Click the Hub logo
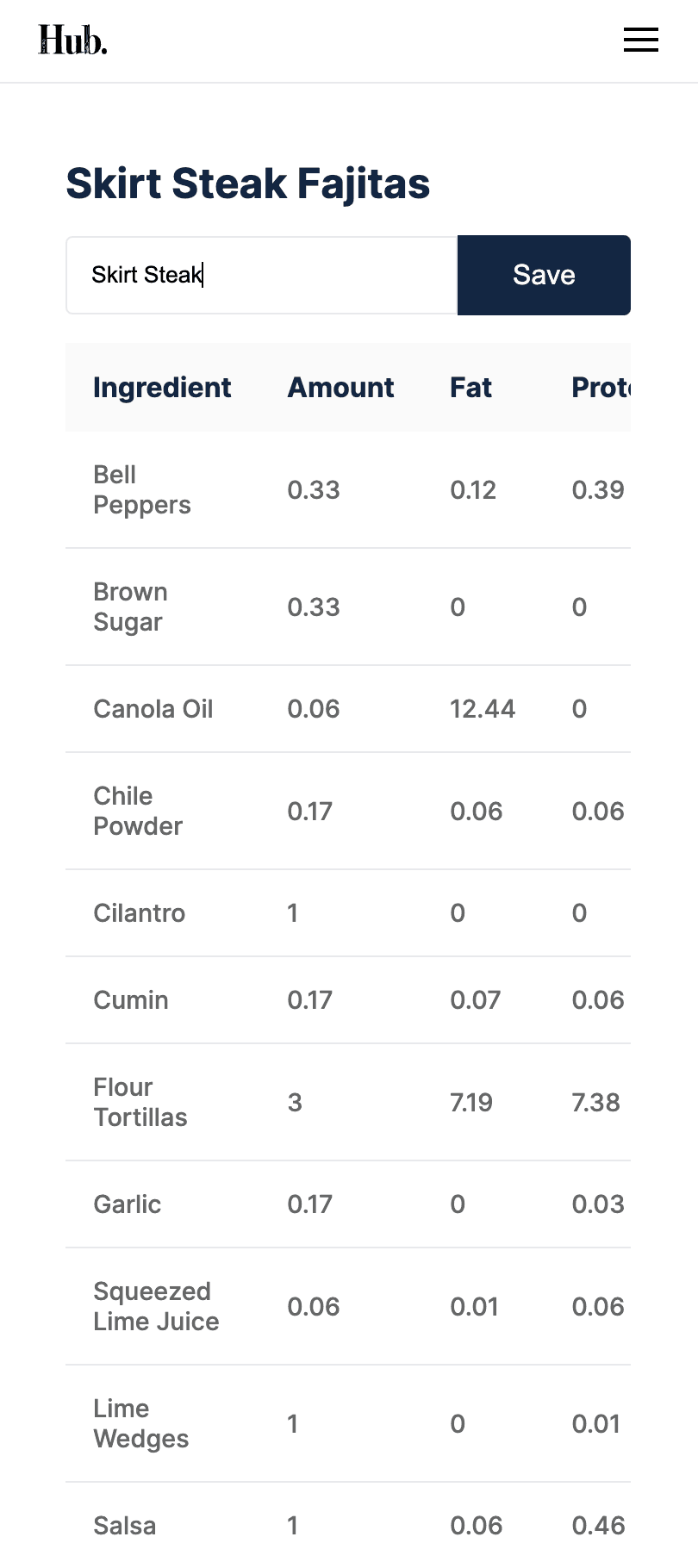 73,40
